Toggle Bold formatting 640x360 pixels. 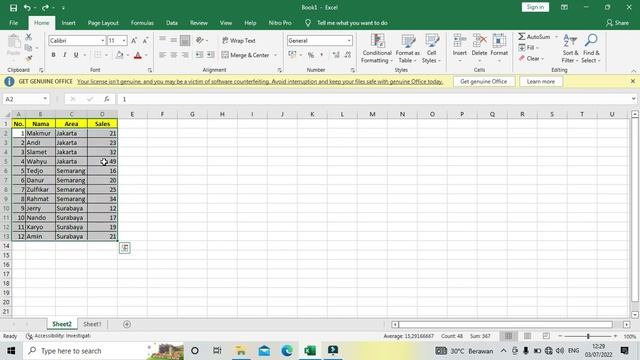coord(53,55)
